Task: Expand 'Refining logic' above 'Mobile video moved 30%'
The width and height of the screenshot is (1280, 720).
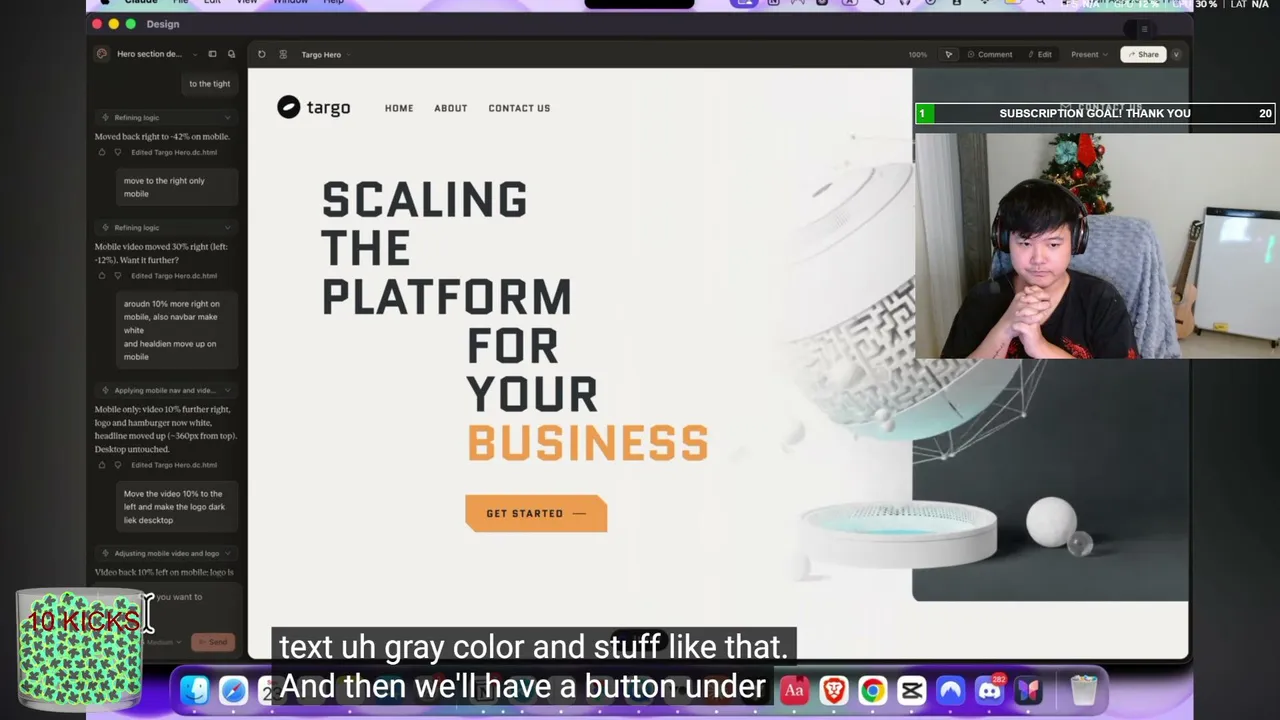Action: pyautogui.click(x=167, y=227)
